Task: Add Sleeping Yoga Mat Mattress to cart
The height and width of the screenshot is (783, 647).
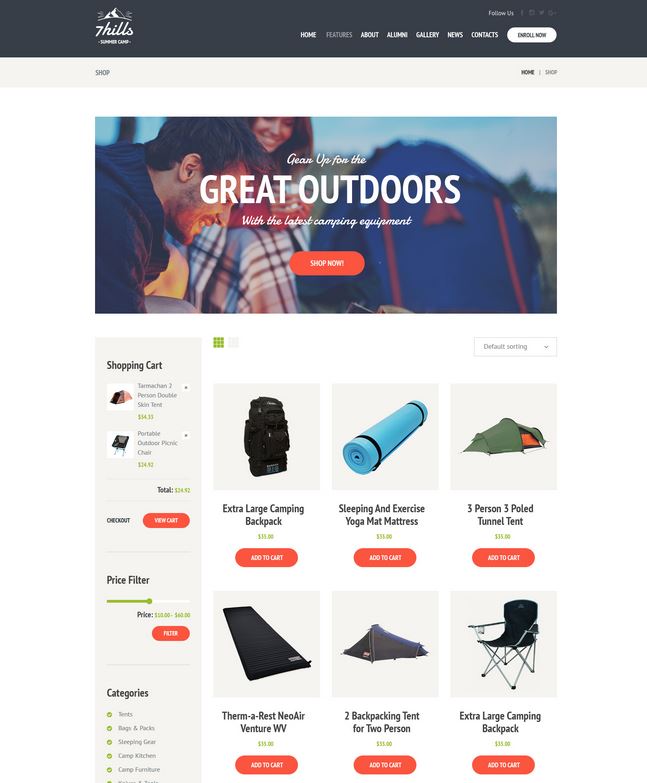Action: coord(385,557)
